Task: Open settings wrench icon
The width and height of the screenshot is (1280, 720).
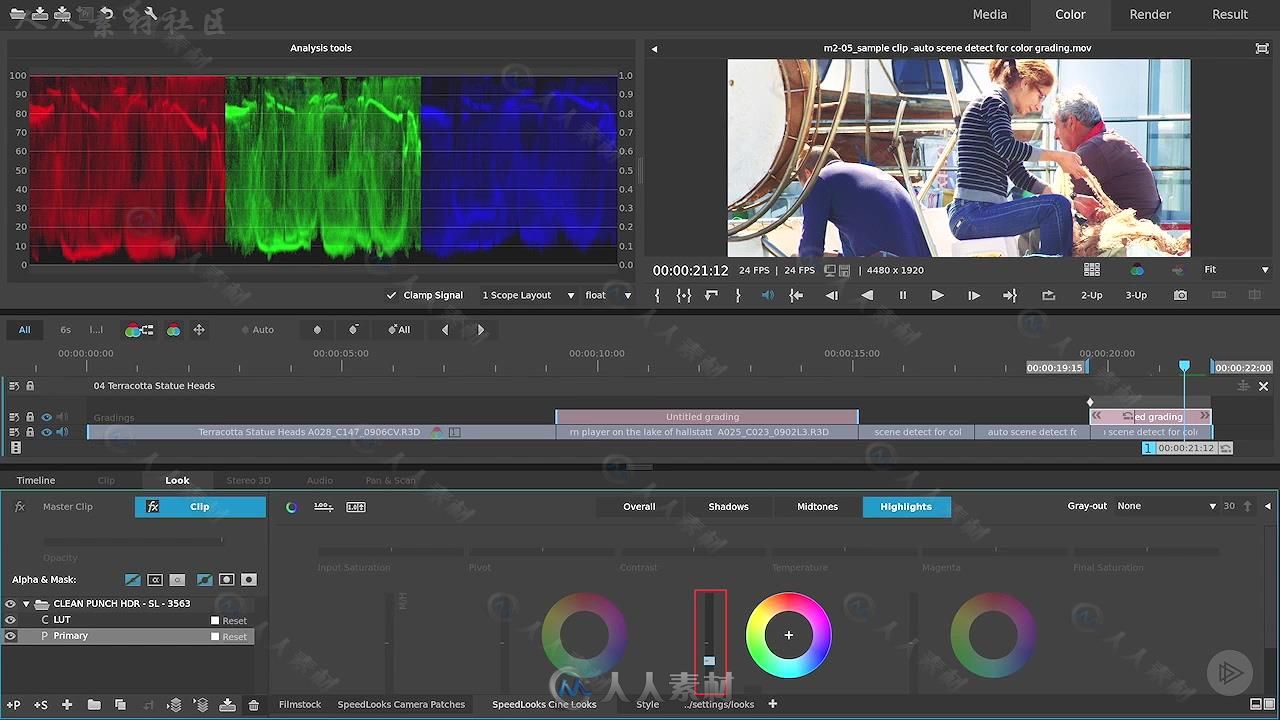Action: [x=151, y=14]
